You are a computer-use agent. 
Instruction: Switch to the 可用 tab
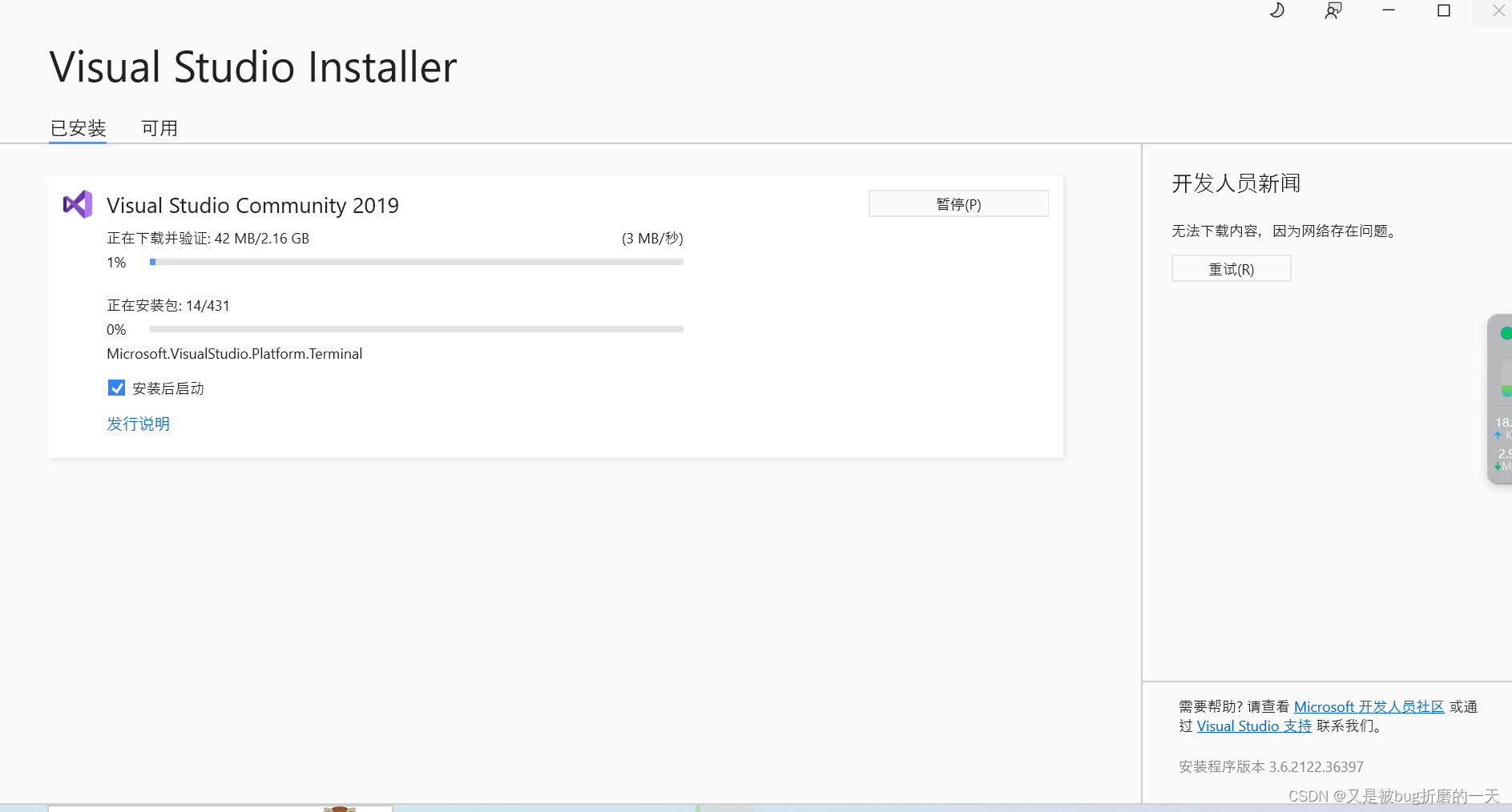point(159,128)
